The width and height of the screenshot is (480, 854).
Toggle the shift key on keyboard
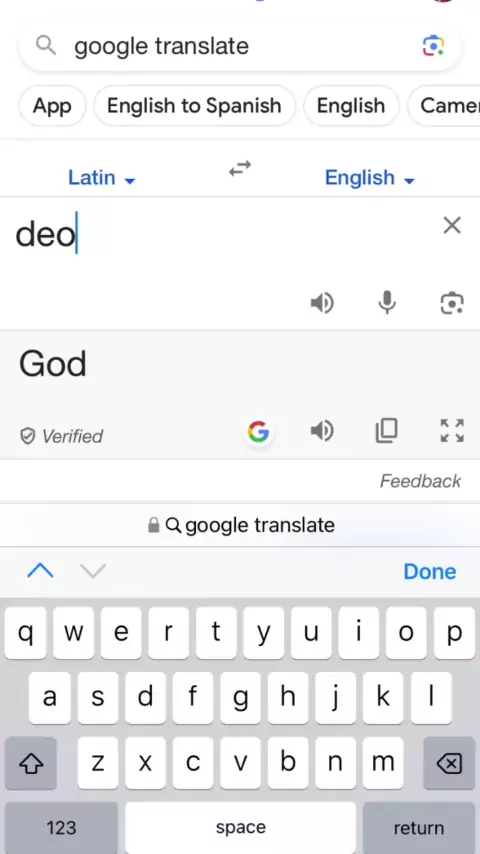click(31, 764)
